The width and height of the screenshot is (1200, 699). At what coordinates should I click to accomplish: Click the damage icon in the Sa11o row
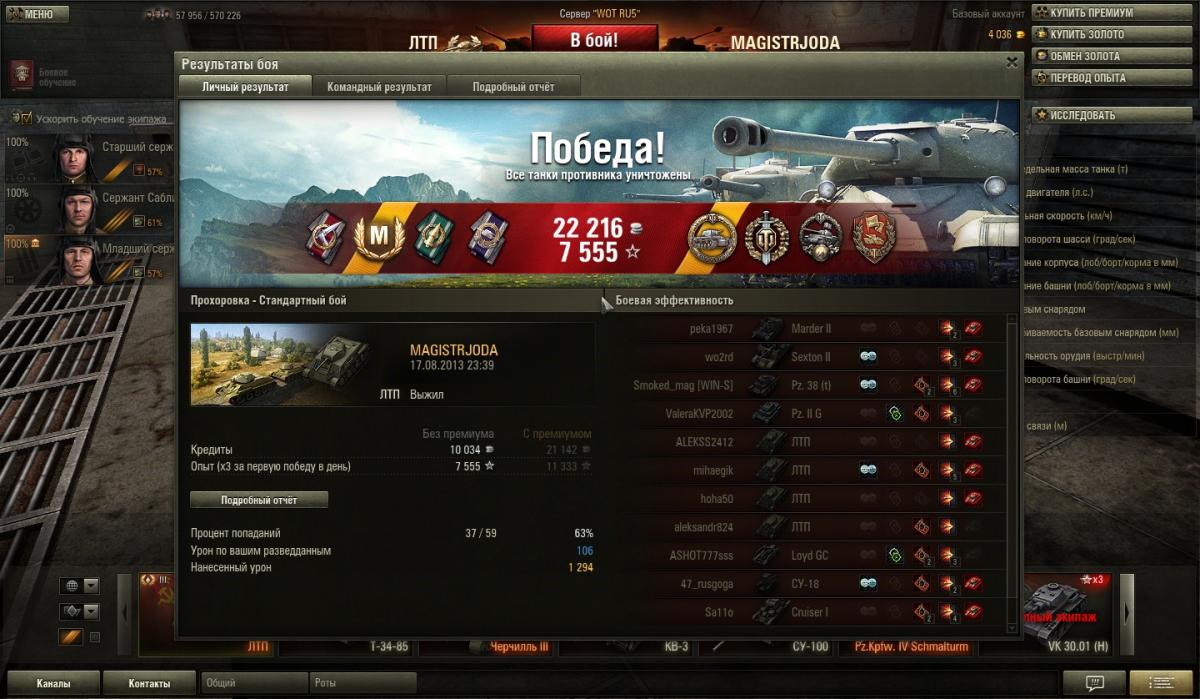pyautogui.click(x=947, y=612)
